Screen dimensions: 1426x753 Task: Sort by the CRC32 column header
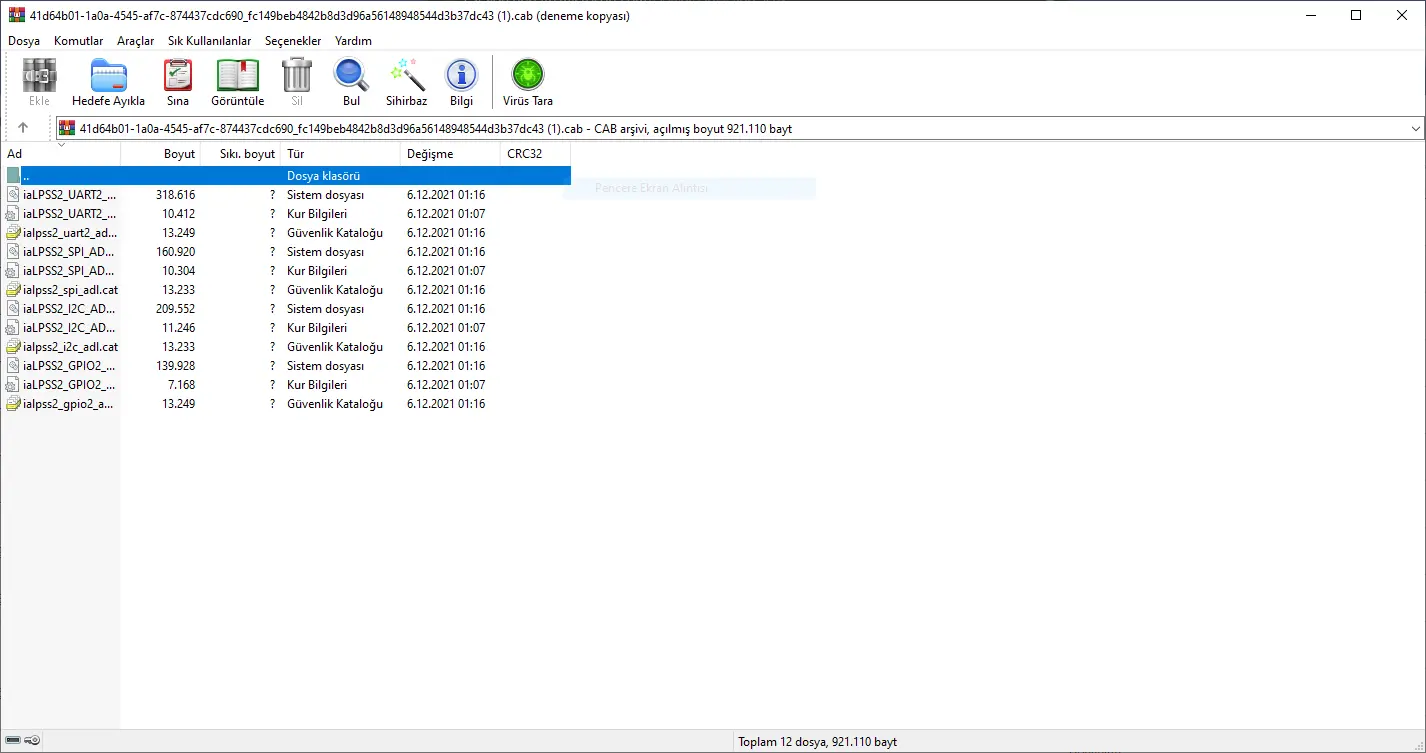click(x=536, y=154)
